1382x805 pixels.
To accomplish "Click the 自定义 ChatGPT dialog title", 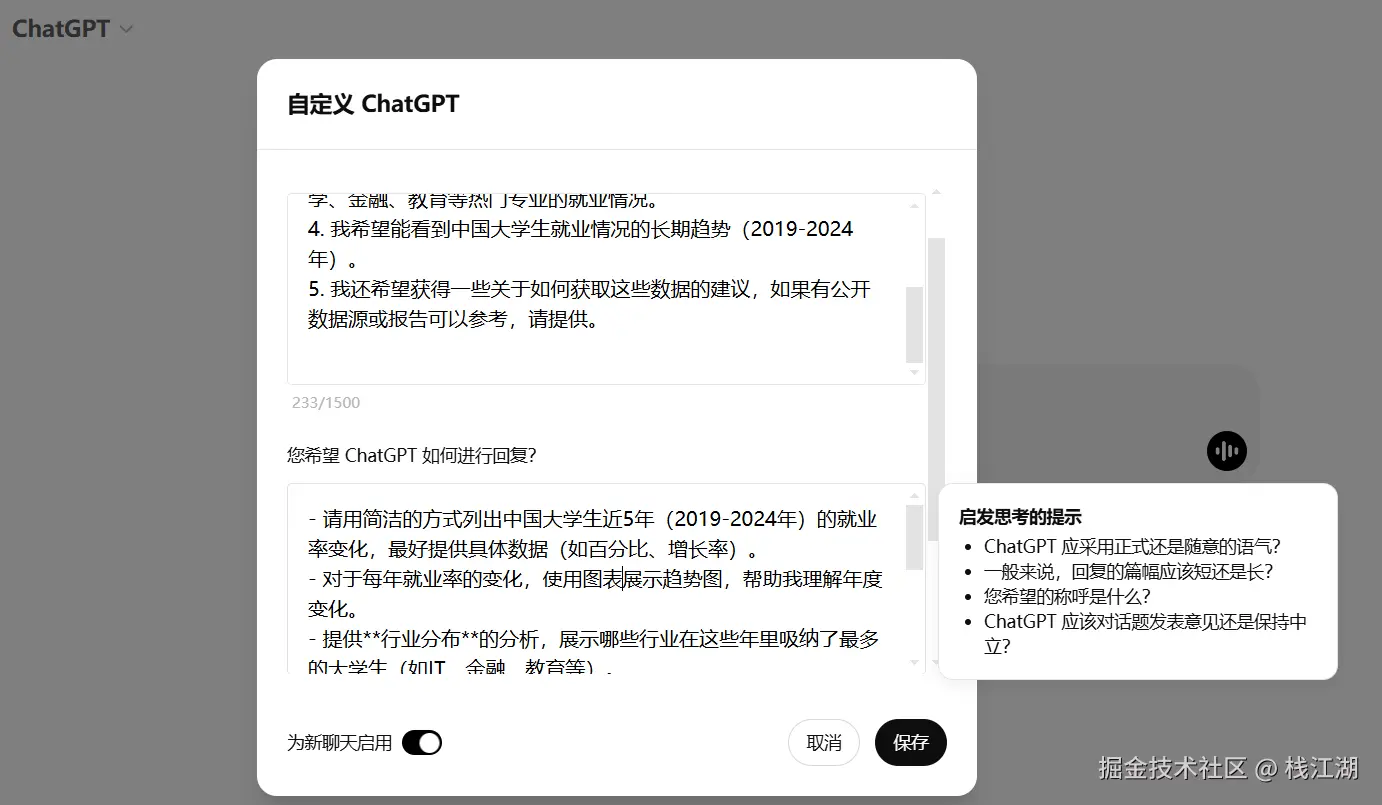I will 373,104.
